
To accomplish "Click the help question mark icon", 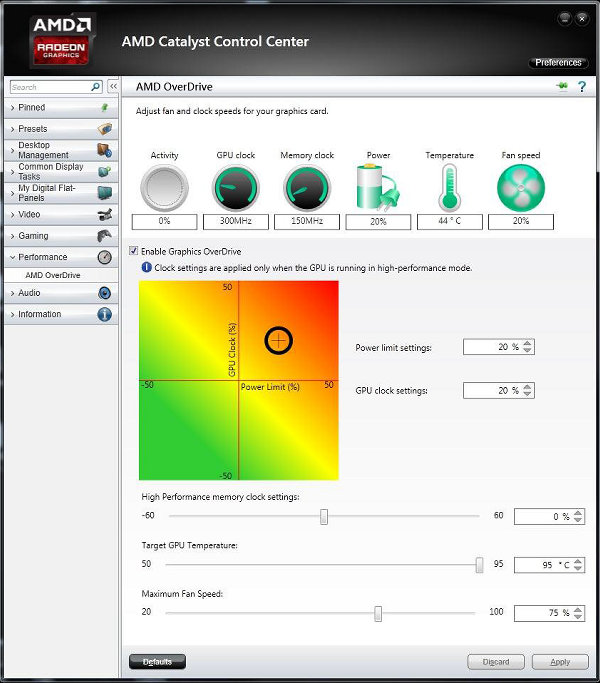I will [x=581, y=87].
